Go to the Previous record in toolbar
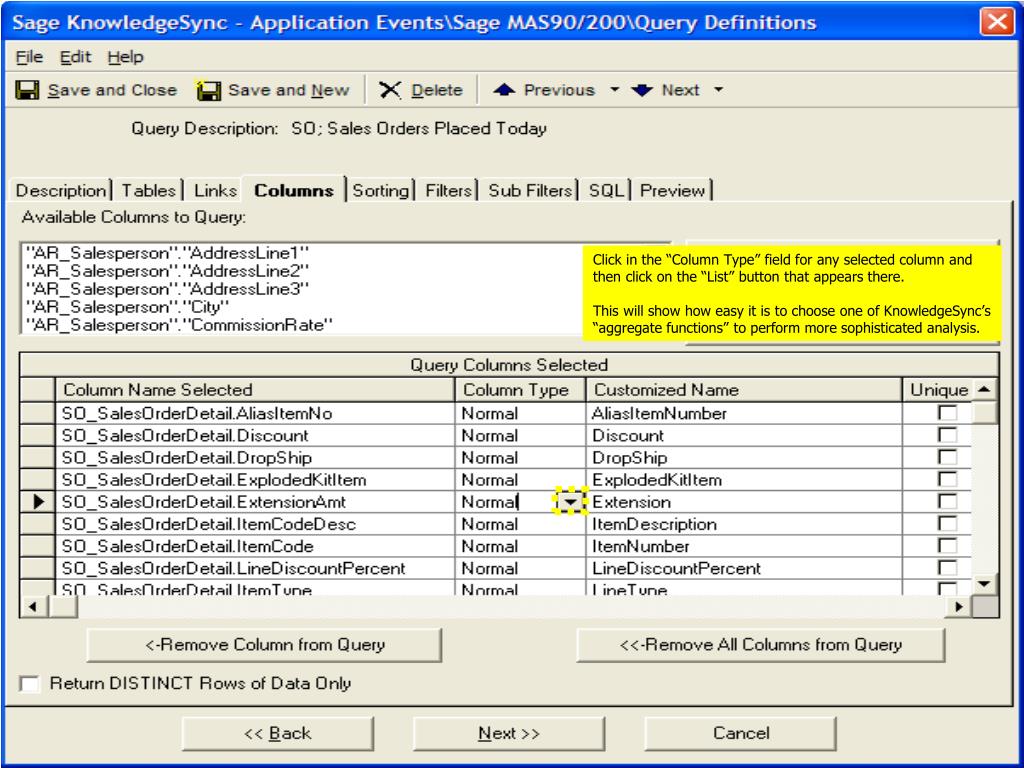Screen dimensions: 1024x768 (544, 90)
